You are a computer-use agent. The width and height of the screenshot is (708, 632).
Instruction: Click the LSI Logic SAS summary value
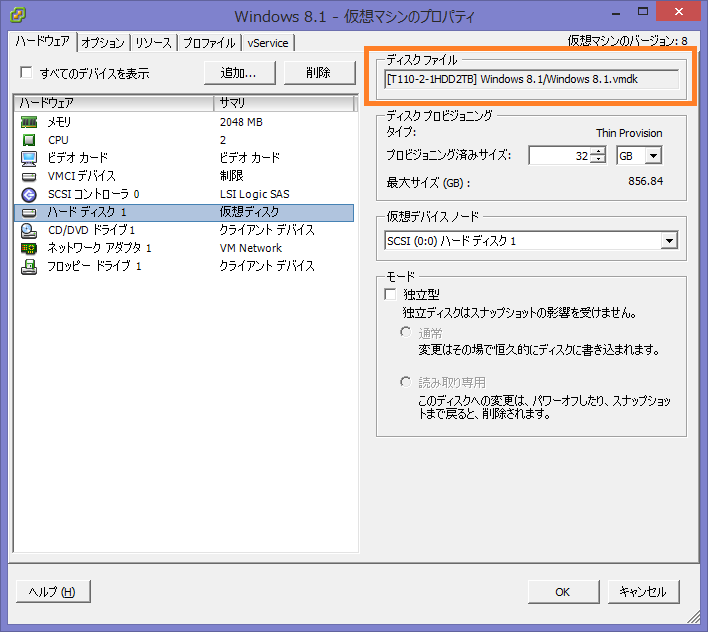255,194
